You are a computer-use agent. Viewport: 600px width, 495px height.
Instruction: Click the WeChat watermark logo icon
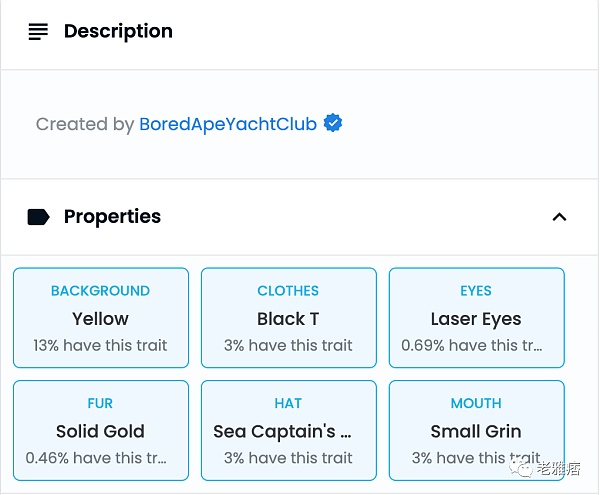coord(522,468)
